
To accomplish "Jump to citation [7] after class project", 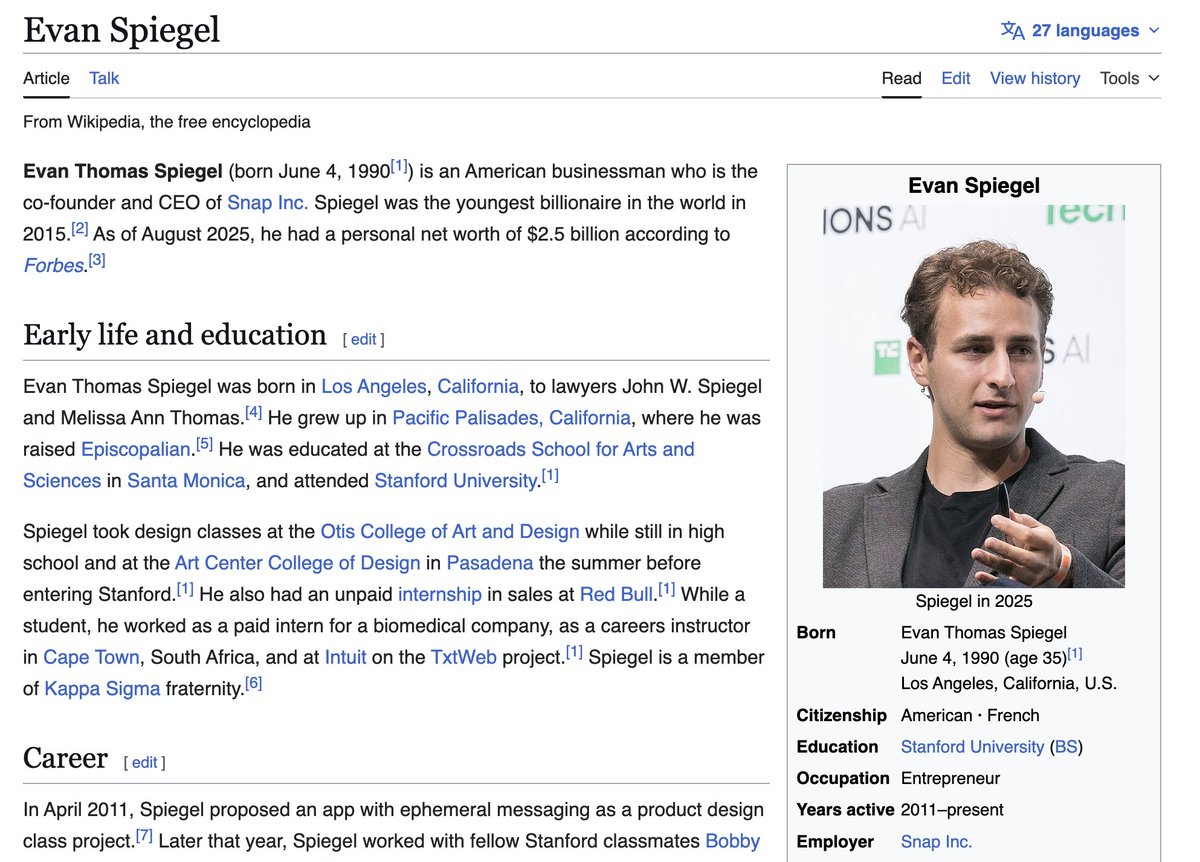I will pos(144,836).
